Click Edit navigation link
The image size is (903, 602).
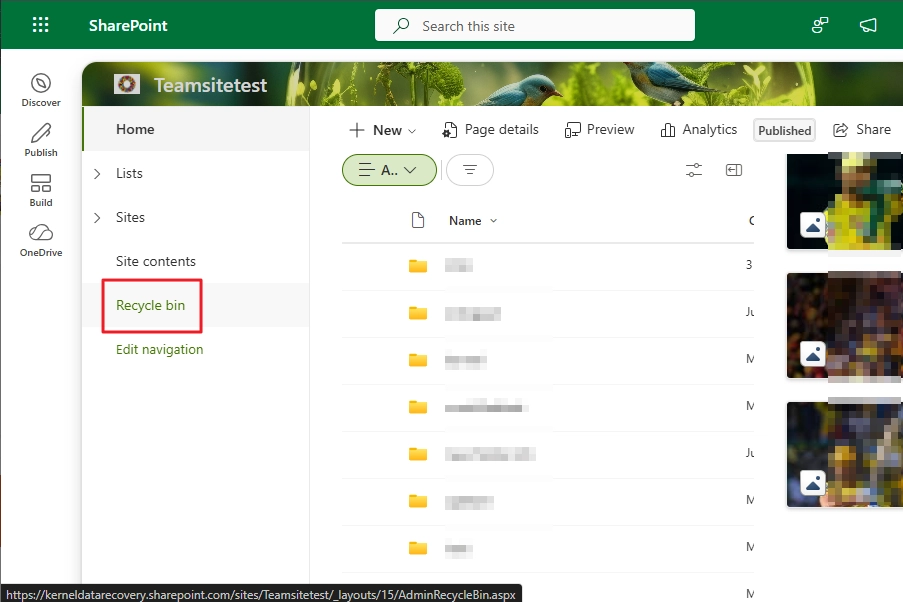pos(160,350)
